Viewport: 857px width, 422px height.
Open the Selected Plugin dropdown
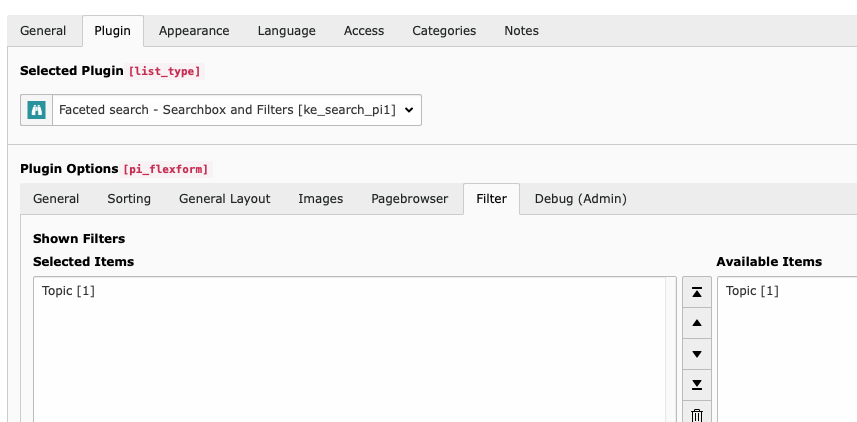click(x=236, y=110)
